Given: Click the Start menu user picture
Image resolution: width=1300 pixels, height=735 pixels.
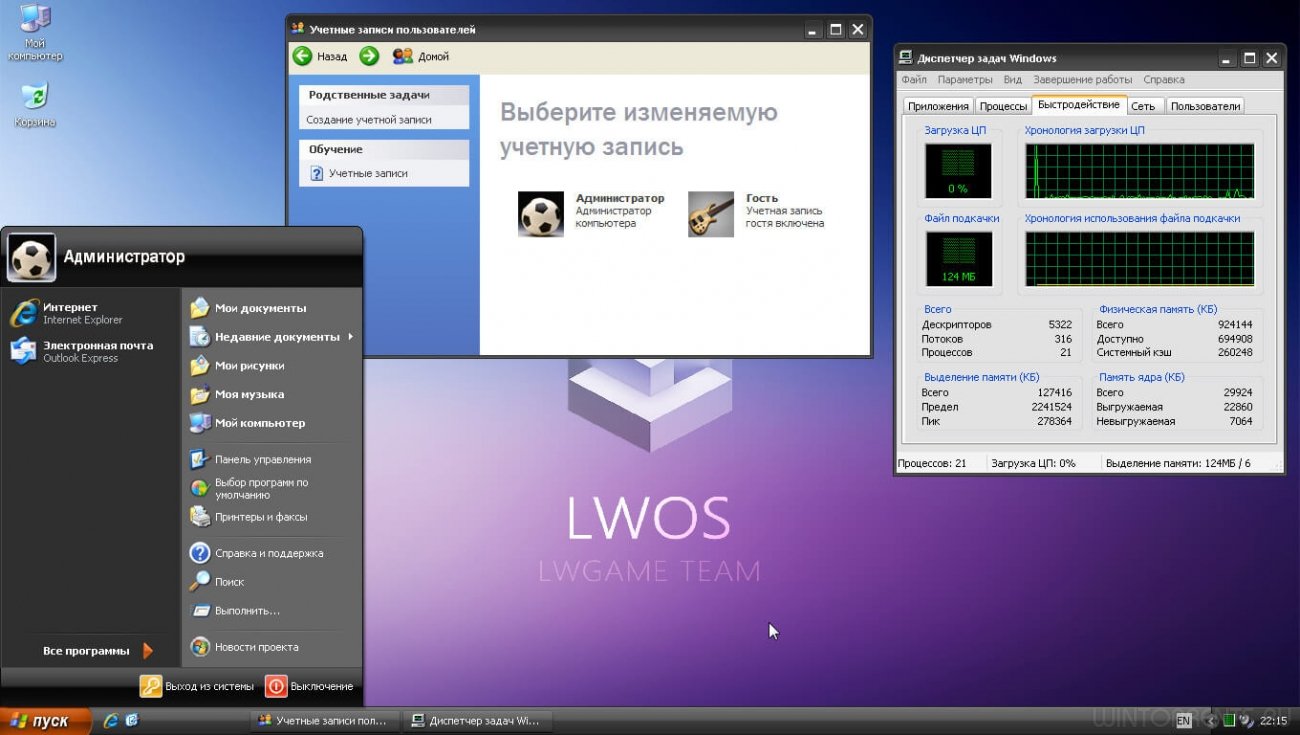Looking at the screenshot, I should pos(32,257).
